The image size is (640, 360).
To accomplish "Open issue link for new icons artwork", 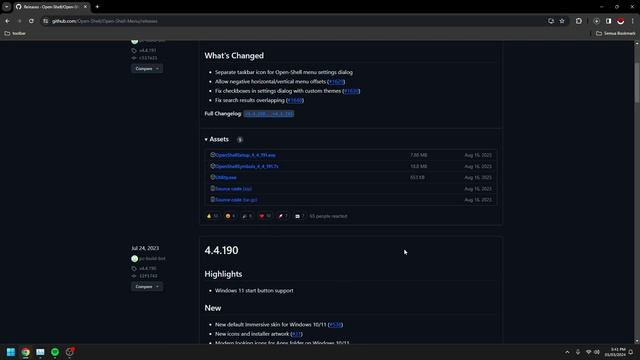I will click(x=296, y=334).
